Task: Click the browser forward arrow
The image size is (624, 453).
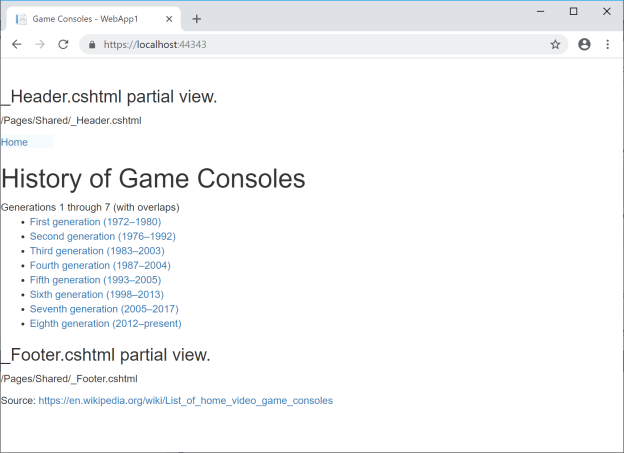Action: coord(40,44)
